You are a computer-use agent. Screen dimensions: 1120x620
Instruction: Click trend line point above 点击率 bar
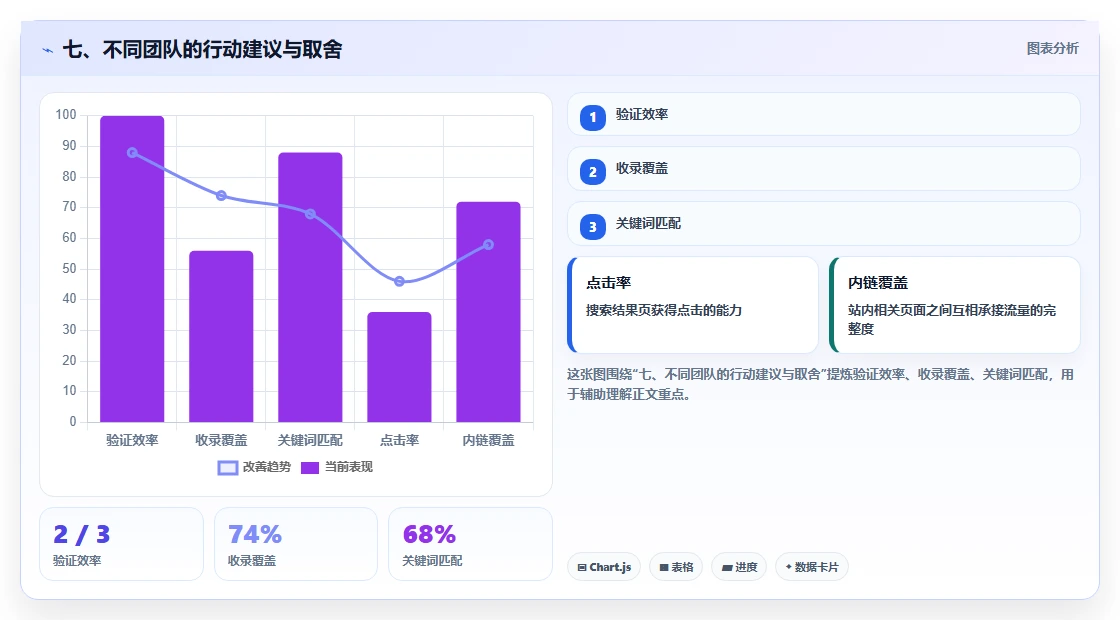[x=399, y=281]
